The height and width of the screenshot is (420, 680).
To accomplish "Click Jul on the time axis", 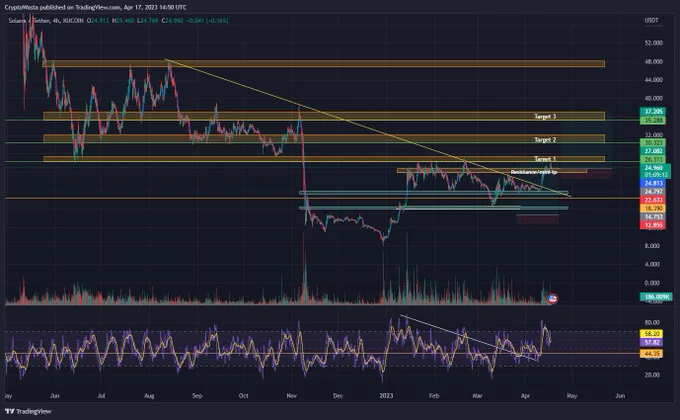I will [x=101, y=396].
